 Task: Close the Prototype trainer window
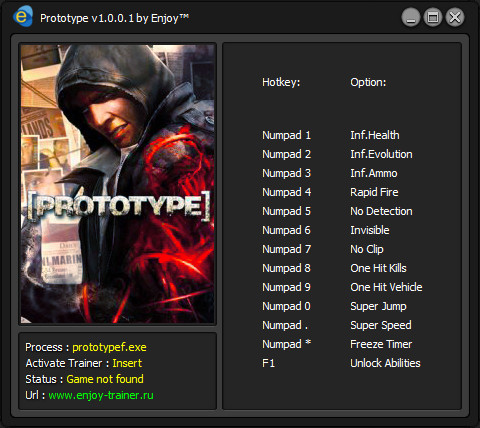click(x=455, y=17)
